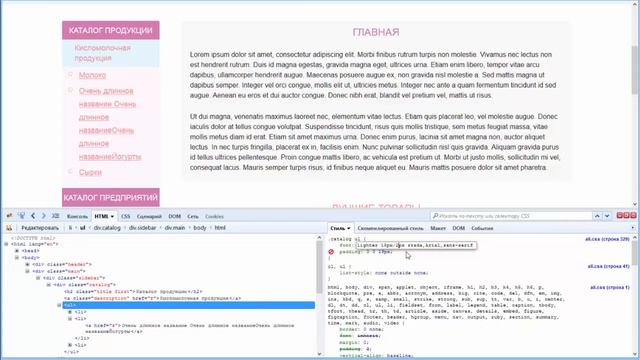Select div.sidebar in the breadcrumb path
Viewport: 640px width, 360px height.
coord(142,228)
